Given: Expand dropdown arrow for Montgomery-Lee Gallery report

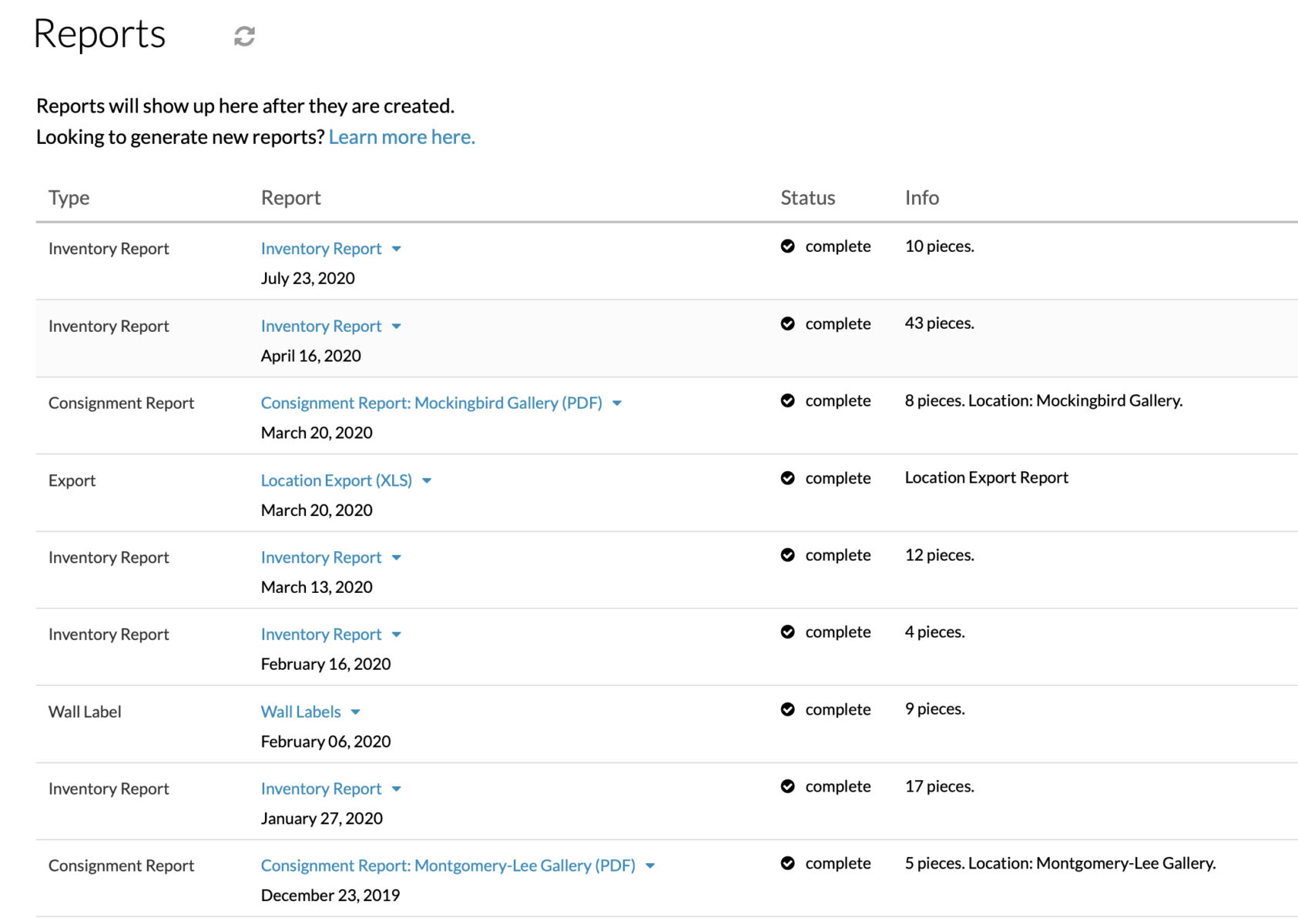Looking at the screenshot, I should pos(650,866).
